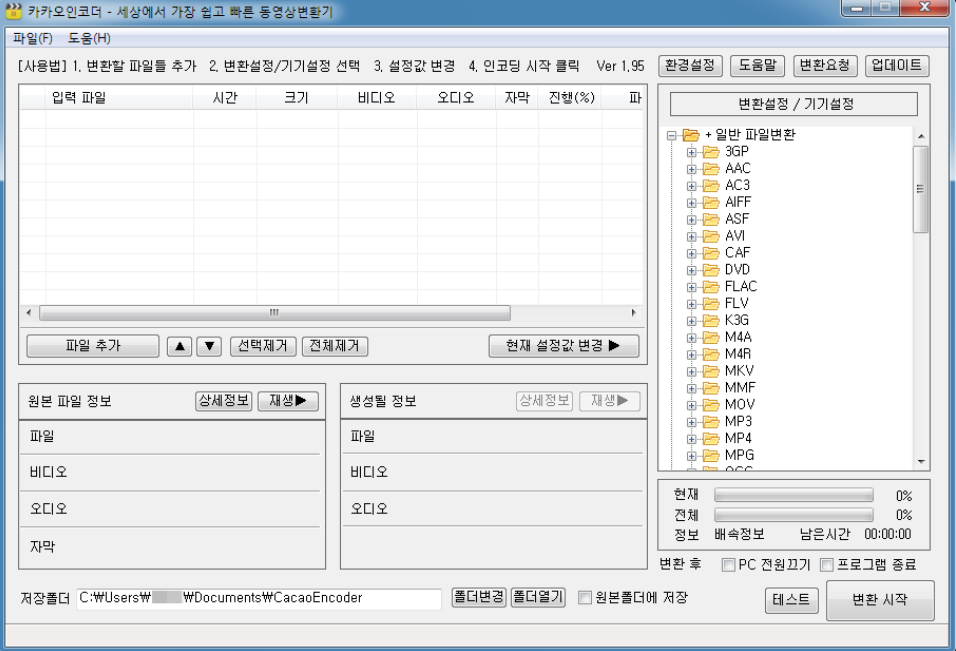
Task: Click the K3G folder icon
Action: click(711, 321)
